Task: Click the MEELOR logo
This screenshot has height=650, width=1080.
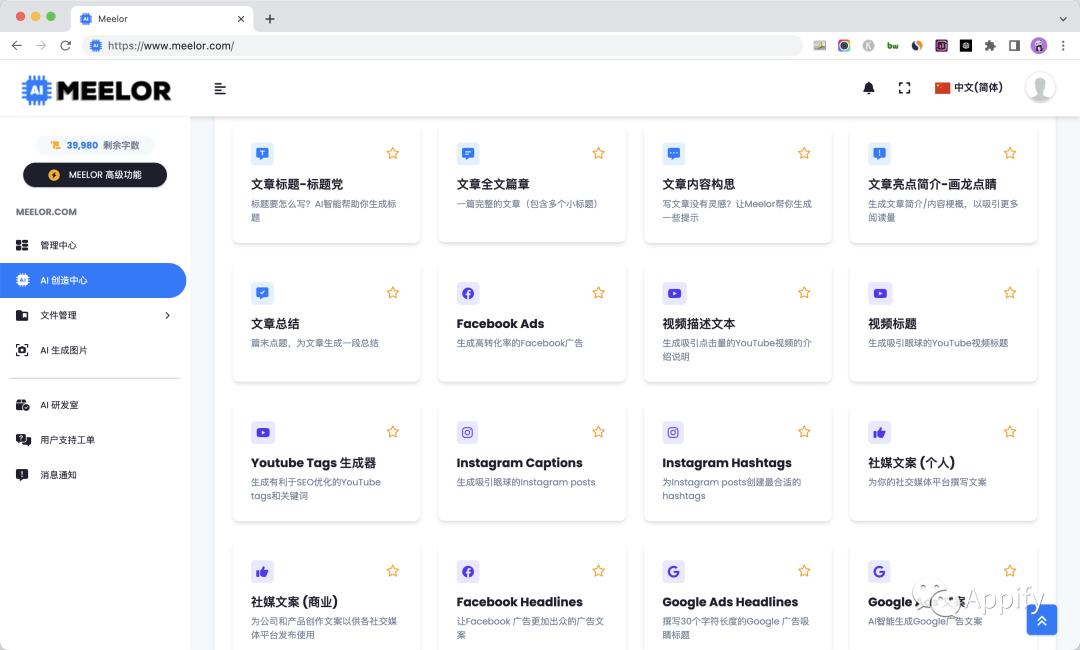Action: pyautogui.click(x=96, y=89)
